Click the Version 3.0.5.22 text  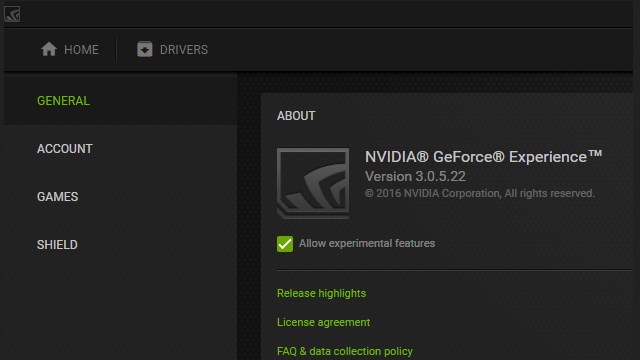tap(415, 176)
